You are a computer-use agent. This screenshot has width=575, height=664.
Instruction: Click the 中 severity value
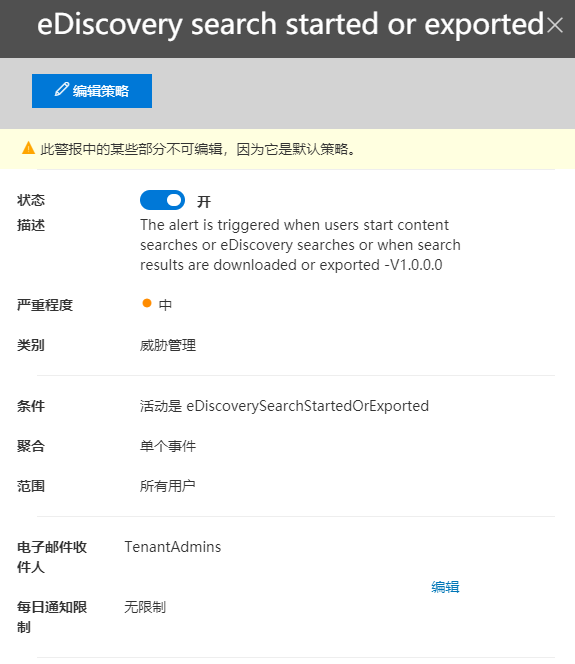pyautogui.click(x=165, y=305)
